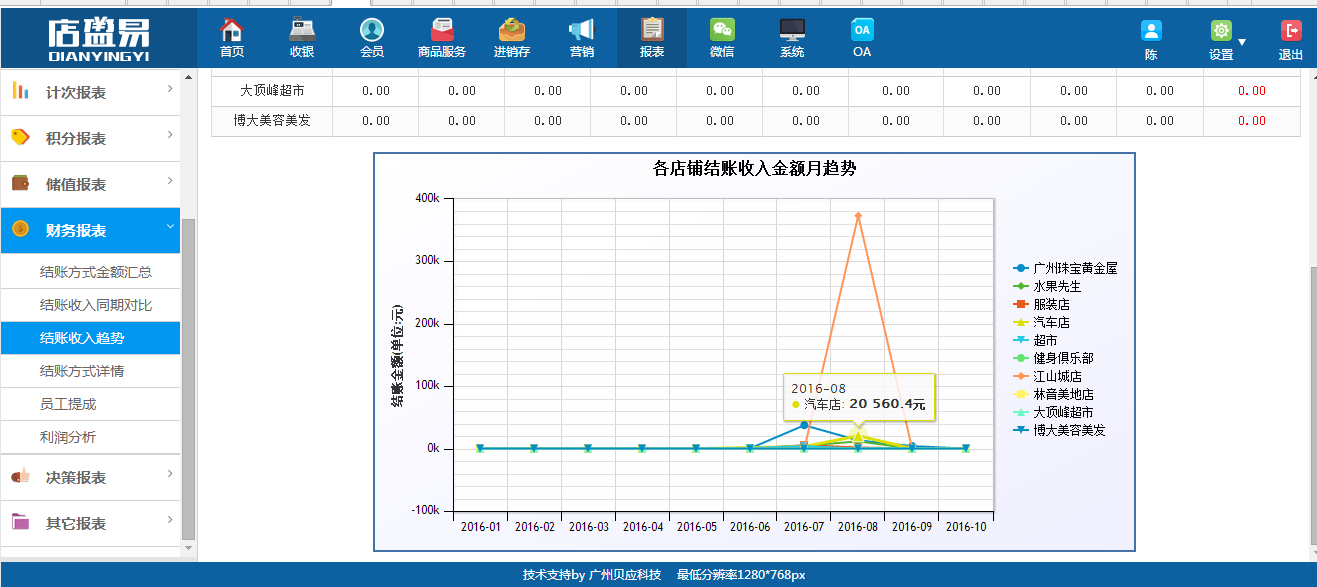
Task: Collapse the 财务报表 chevron
Action: pyautogui.click(x=170, y=228)
